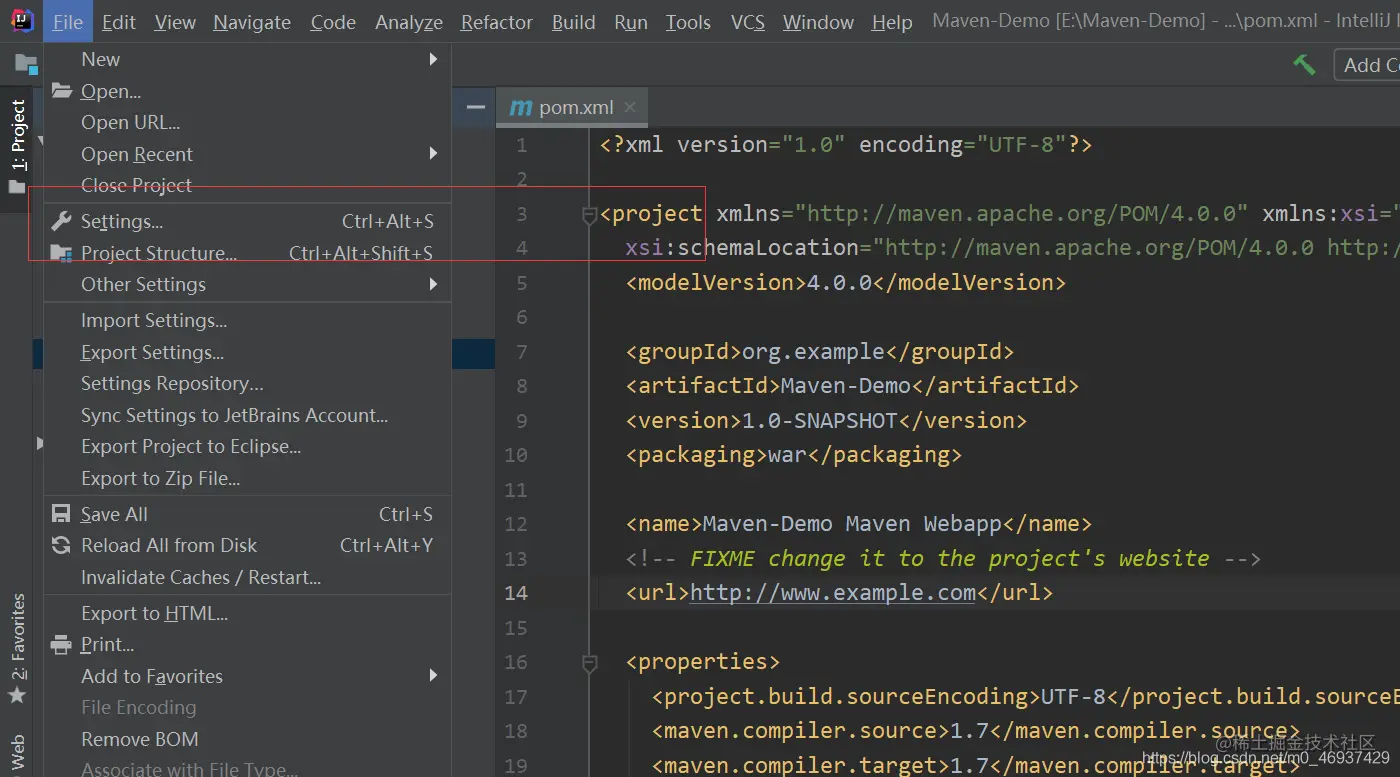Choose Sync Settings to JetBrains Account
Viewport: 1400px width, 777px height.
[x=247, y=415]
